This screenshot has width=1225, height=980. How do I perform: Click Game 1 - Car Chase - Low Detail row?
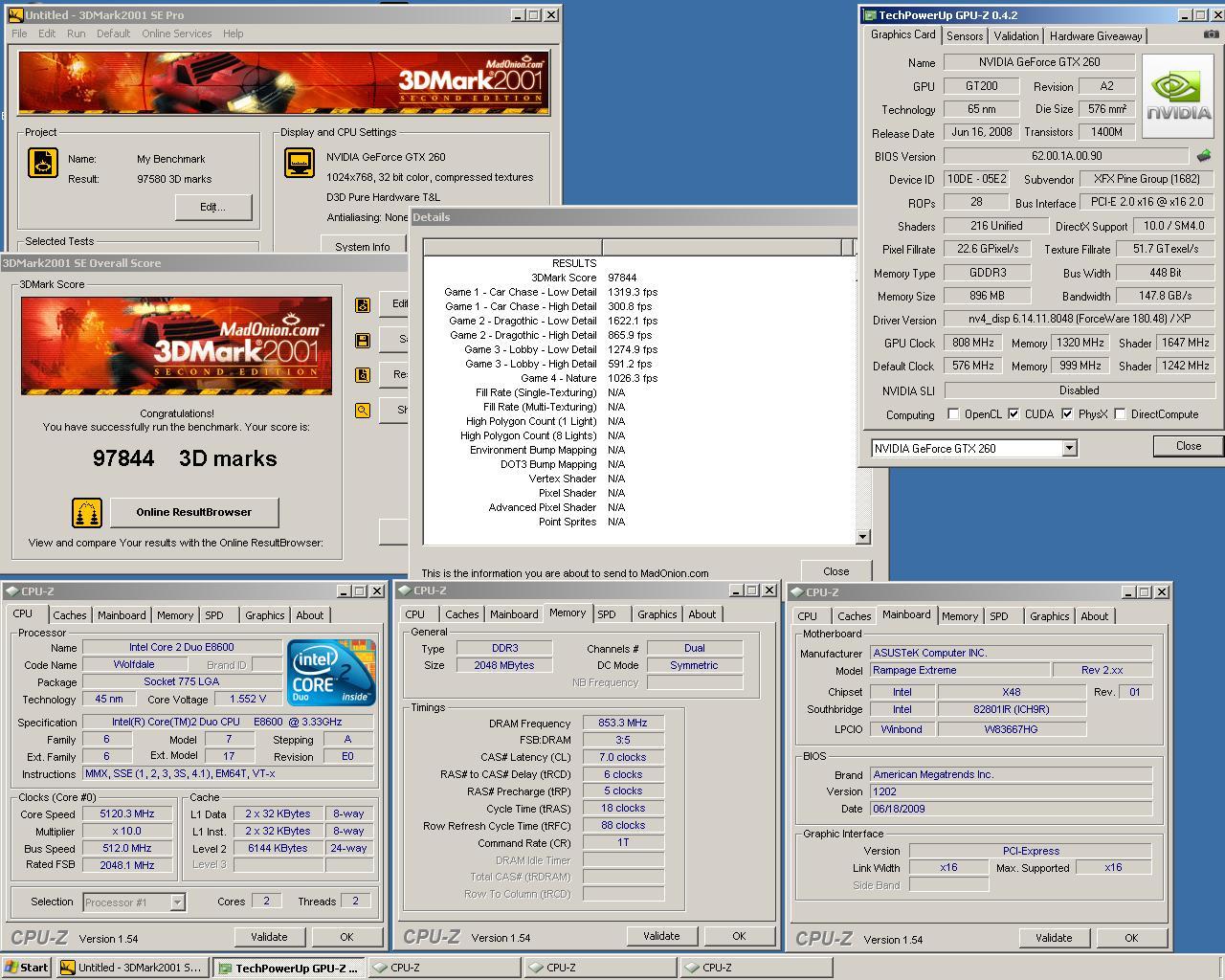click(x=551, y=292)
